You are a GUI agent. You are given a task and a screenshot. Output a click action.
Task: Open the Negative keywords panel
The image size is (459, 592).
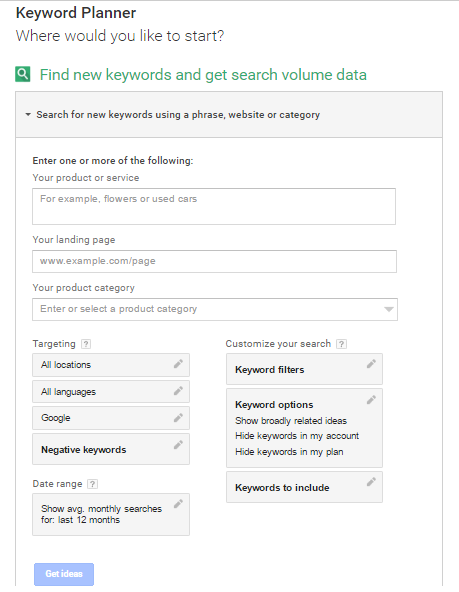[x=111, y=449]
